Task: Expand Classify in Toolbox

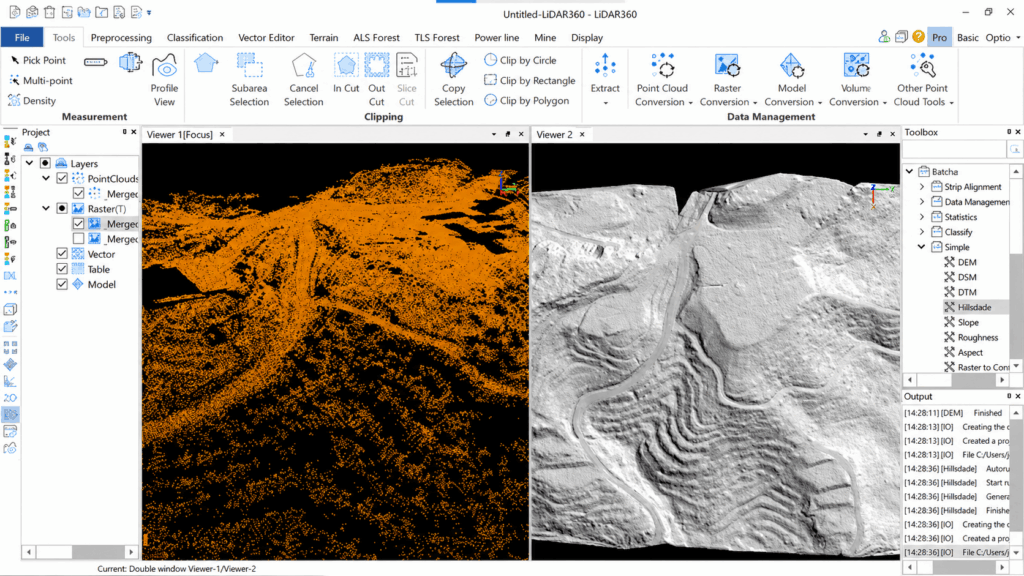Action: point(922,232)
